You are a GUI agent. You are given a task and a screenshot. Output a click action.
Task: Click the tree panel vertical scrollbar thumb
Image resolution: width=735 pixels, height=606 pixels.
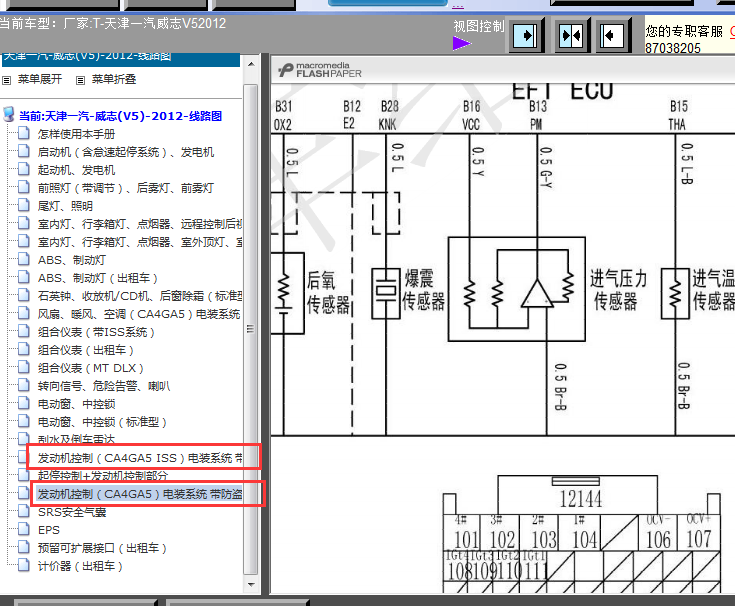coord(251,329)
